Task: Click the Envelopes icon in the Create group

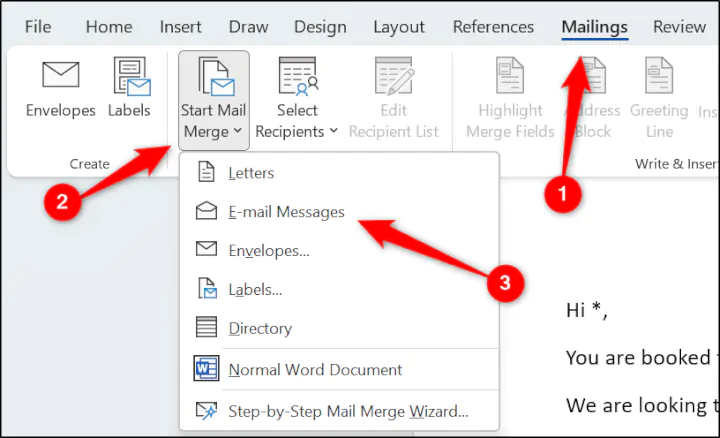Action: click(x=61, y=75)
